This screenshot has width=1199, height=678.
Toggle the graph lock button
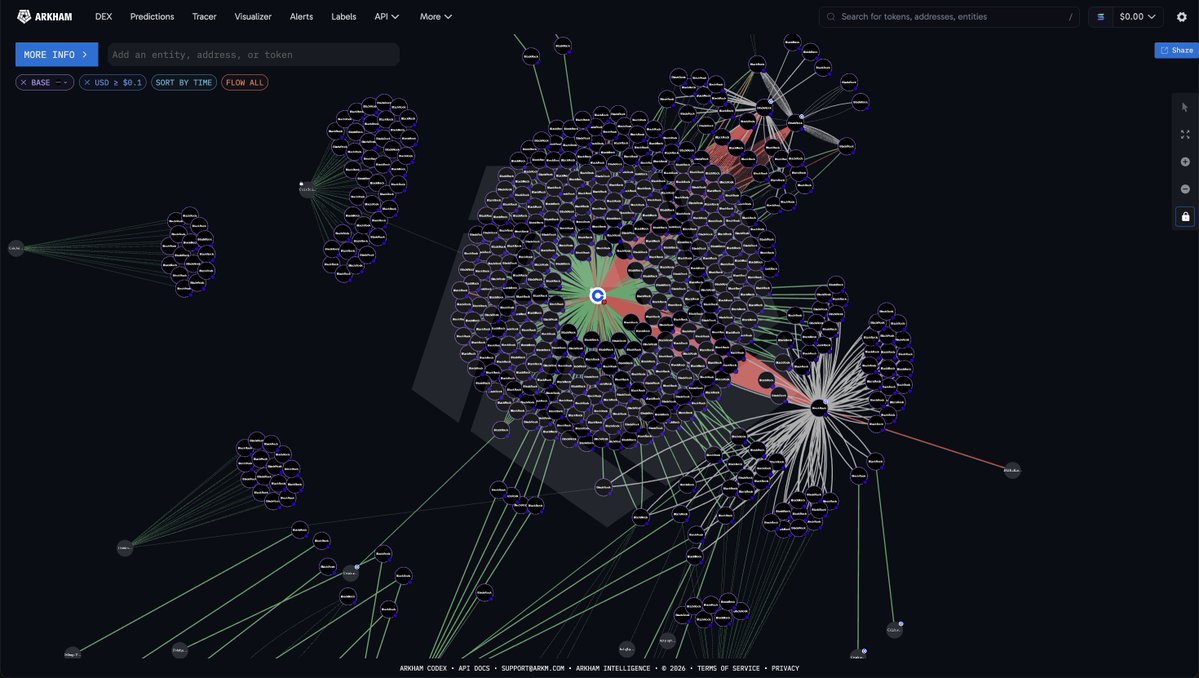coord(1185,217)
